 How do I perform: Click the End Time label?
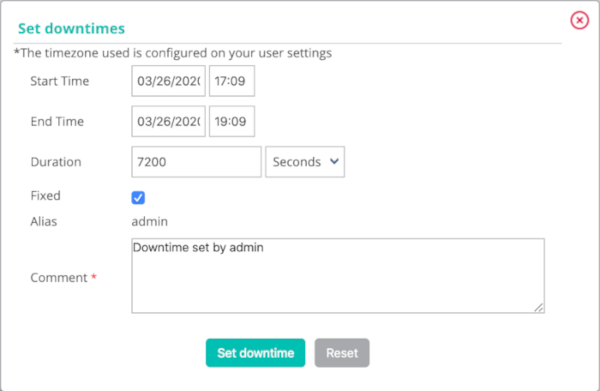click(x=57, y=121)
